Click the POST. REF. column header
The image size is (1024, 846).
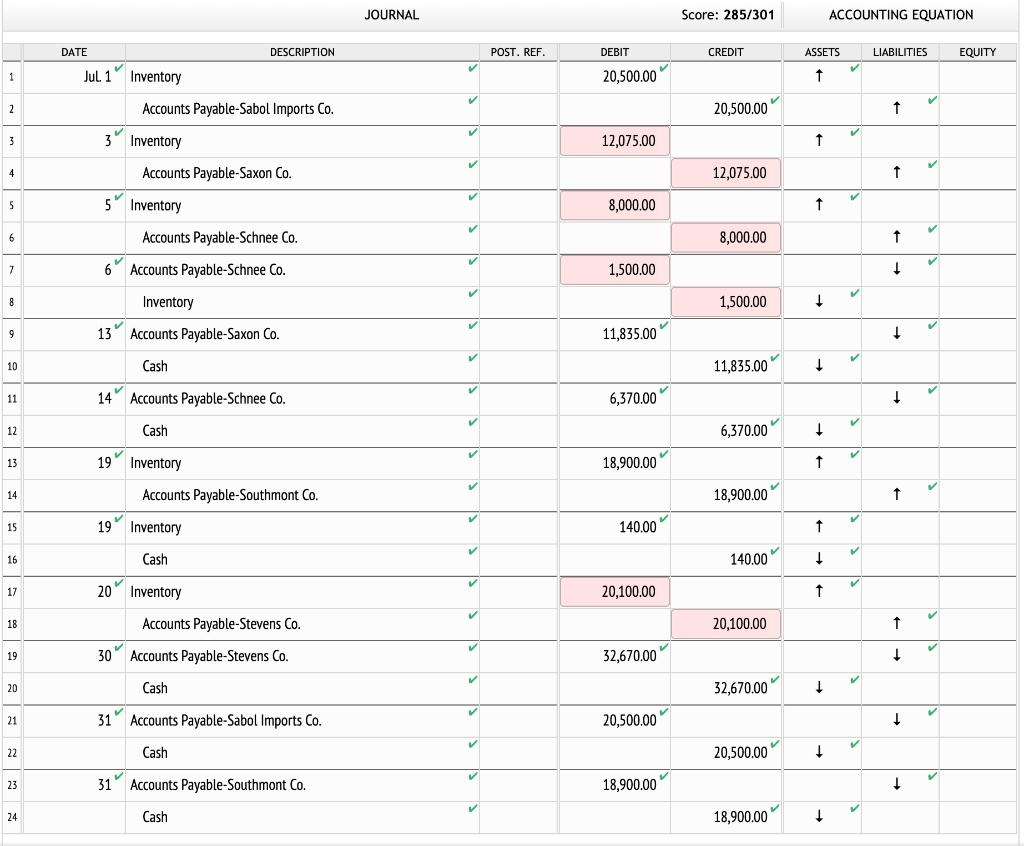pos(517,52)
